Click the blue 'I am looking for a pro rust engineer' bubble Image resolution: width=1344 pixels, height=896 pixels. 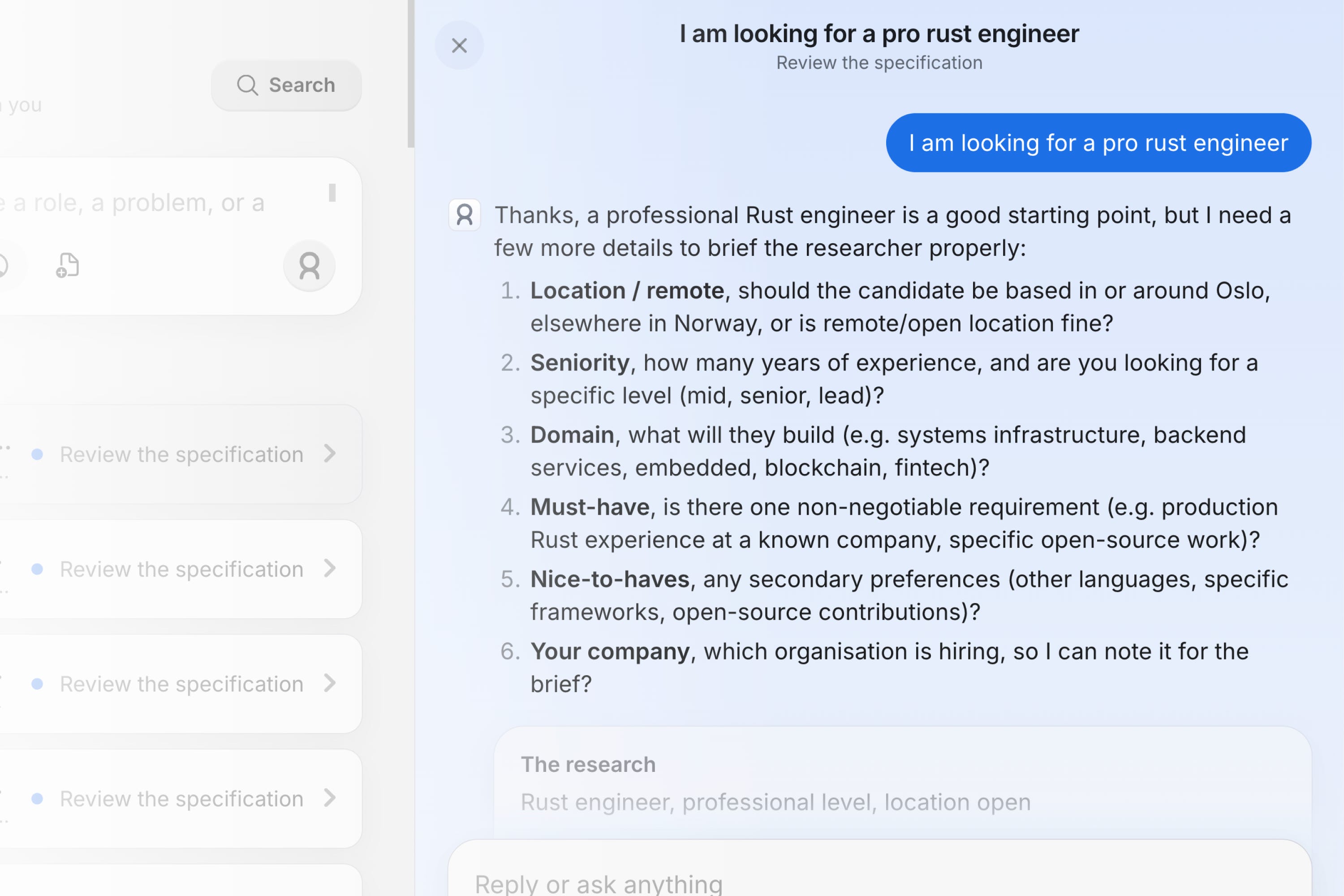tap(1098, 143)
